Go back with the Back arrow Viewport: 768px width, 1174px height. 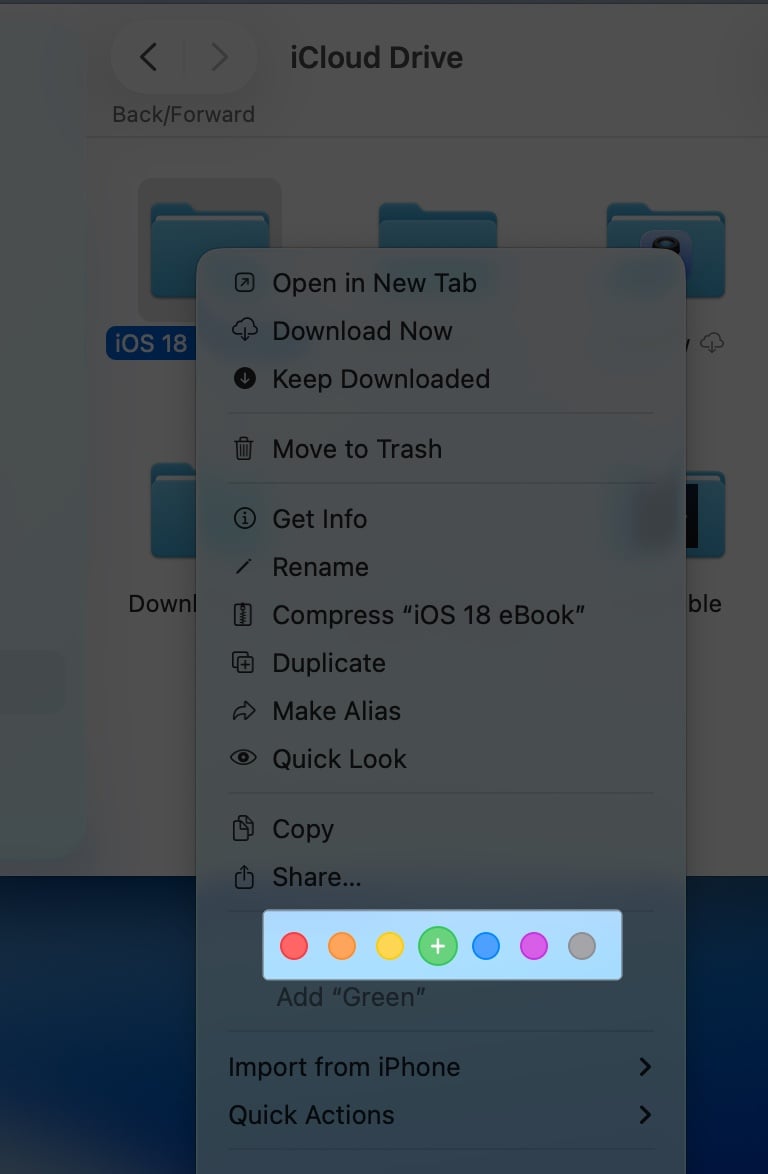(x=149, y=57)
